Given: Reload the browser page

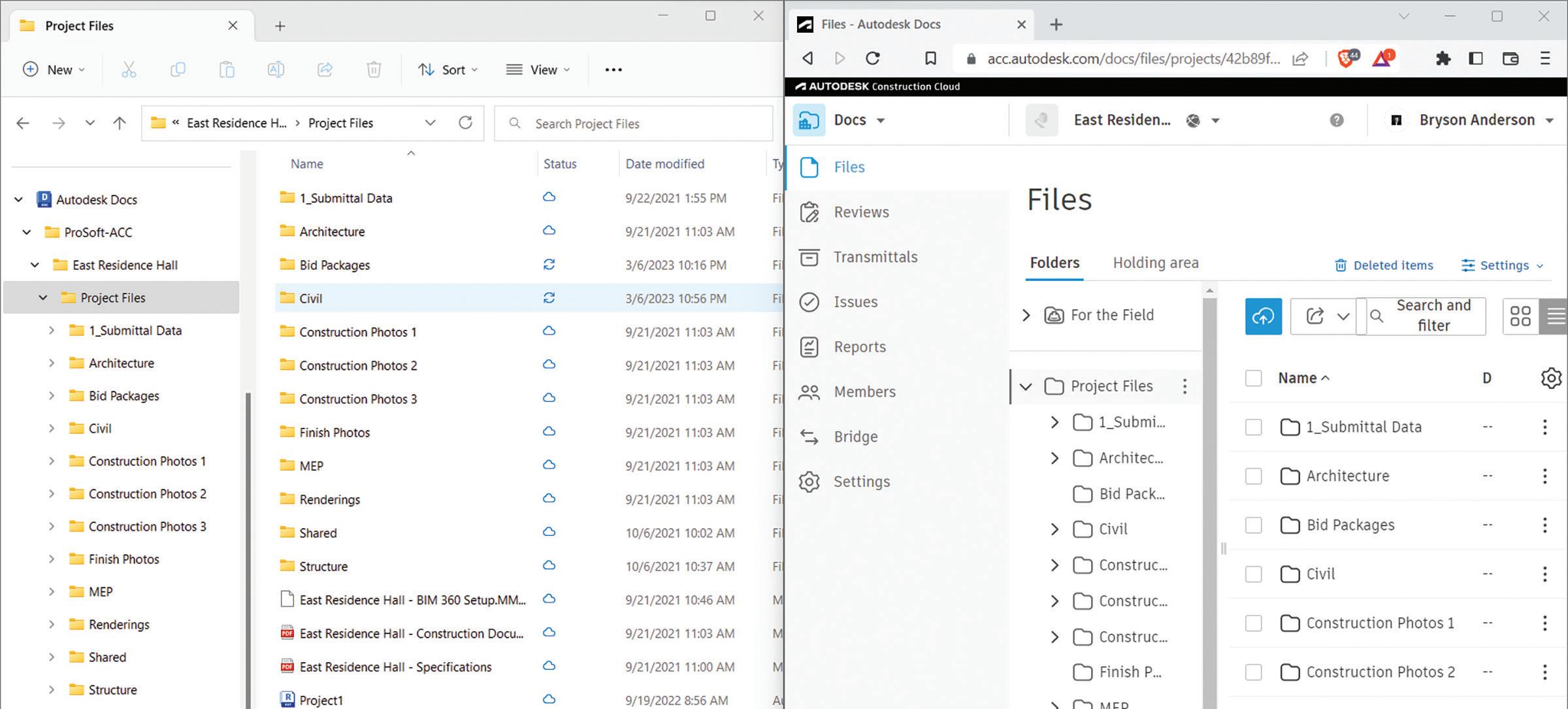Looking at the screenshot, I should tap(872, 58).
